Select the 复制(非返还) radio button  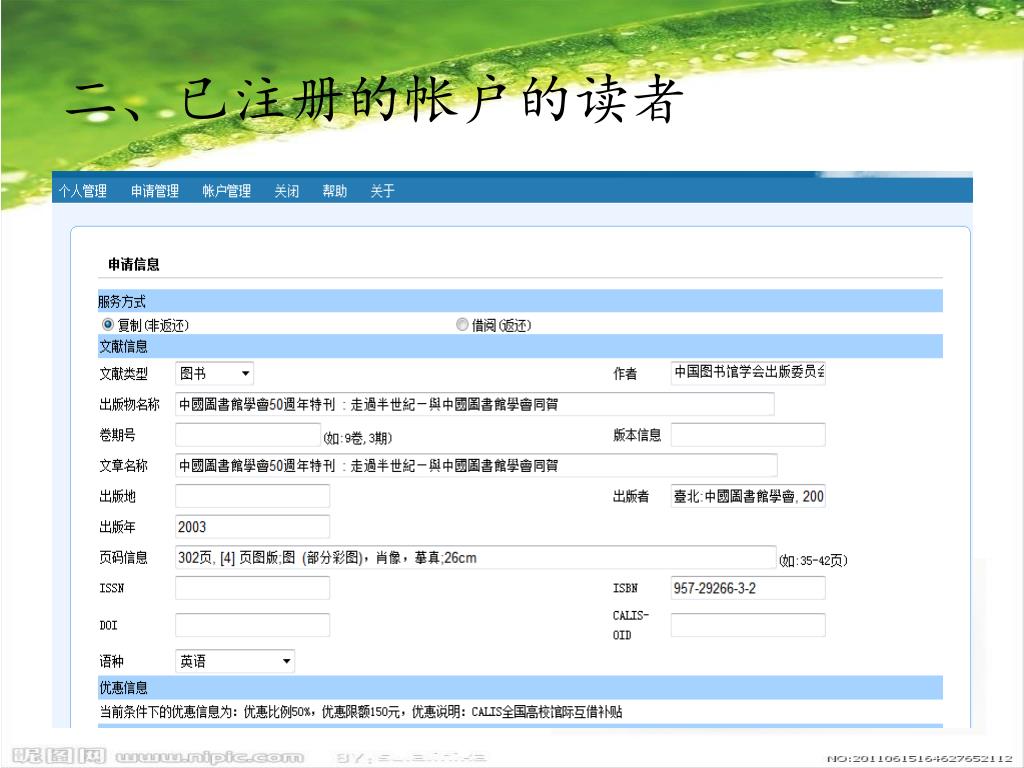108,325
